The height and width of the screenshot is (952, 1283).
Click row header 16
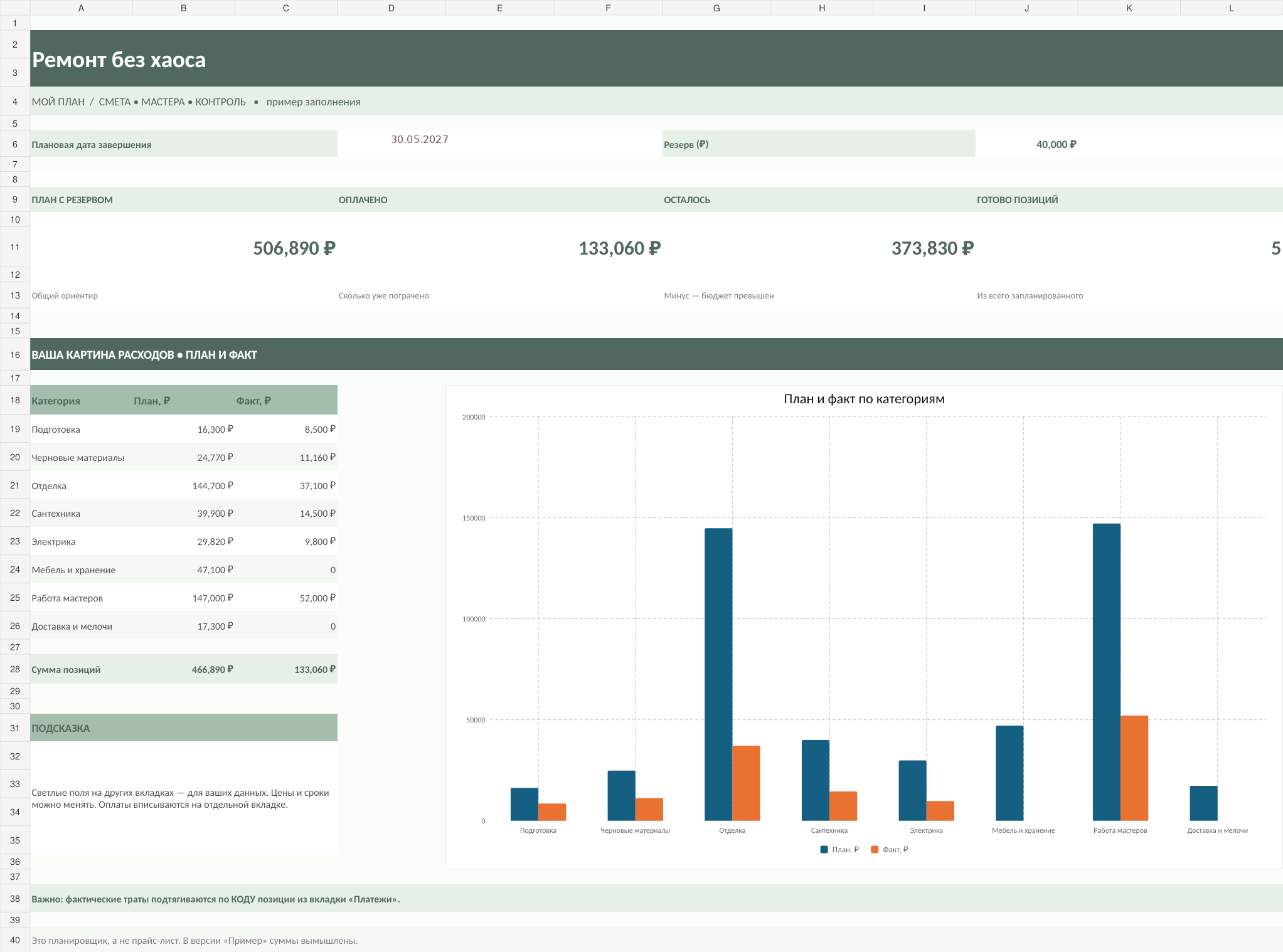click(x=15, y=355)
